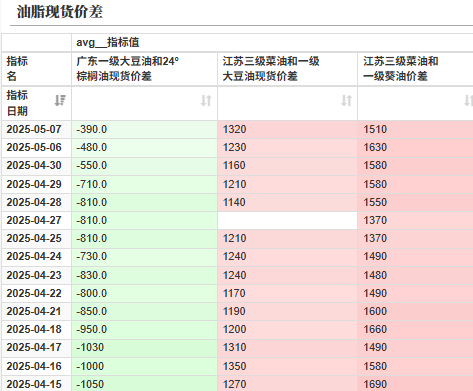The image size is (473, 391).
Task: Click the 1350 value cell
Action: coord(287,366)
